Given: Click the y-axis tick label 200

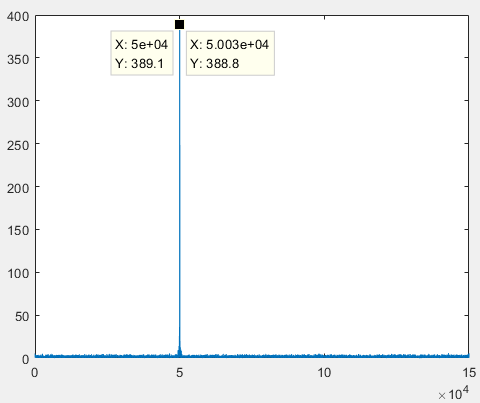Looking at the screenshot, I should (x=18, y=188).
